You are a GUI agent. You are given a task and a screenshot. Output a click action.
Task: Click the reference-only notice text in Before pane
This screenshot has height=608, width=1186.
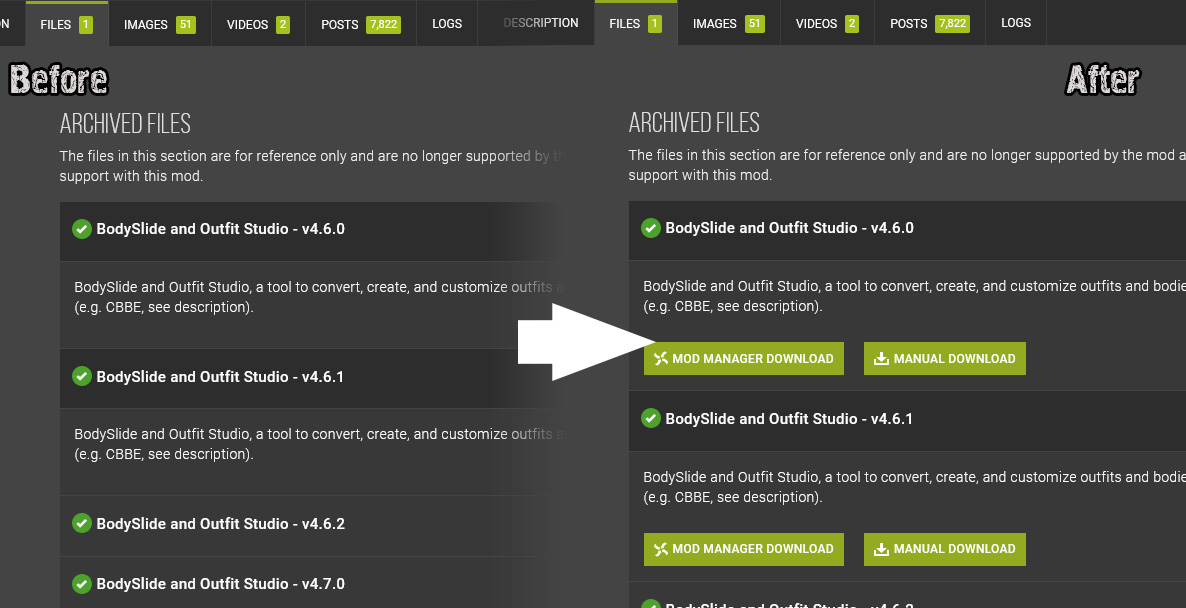click(313, 166)
